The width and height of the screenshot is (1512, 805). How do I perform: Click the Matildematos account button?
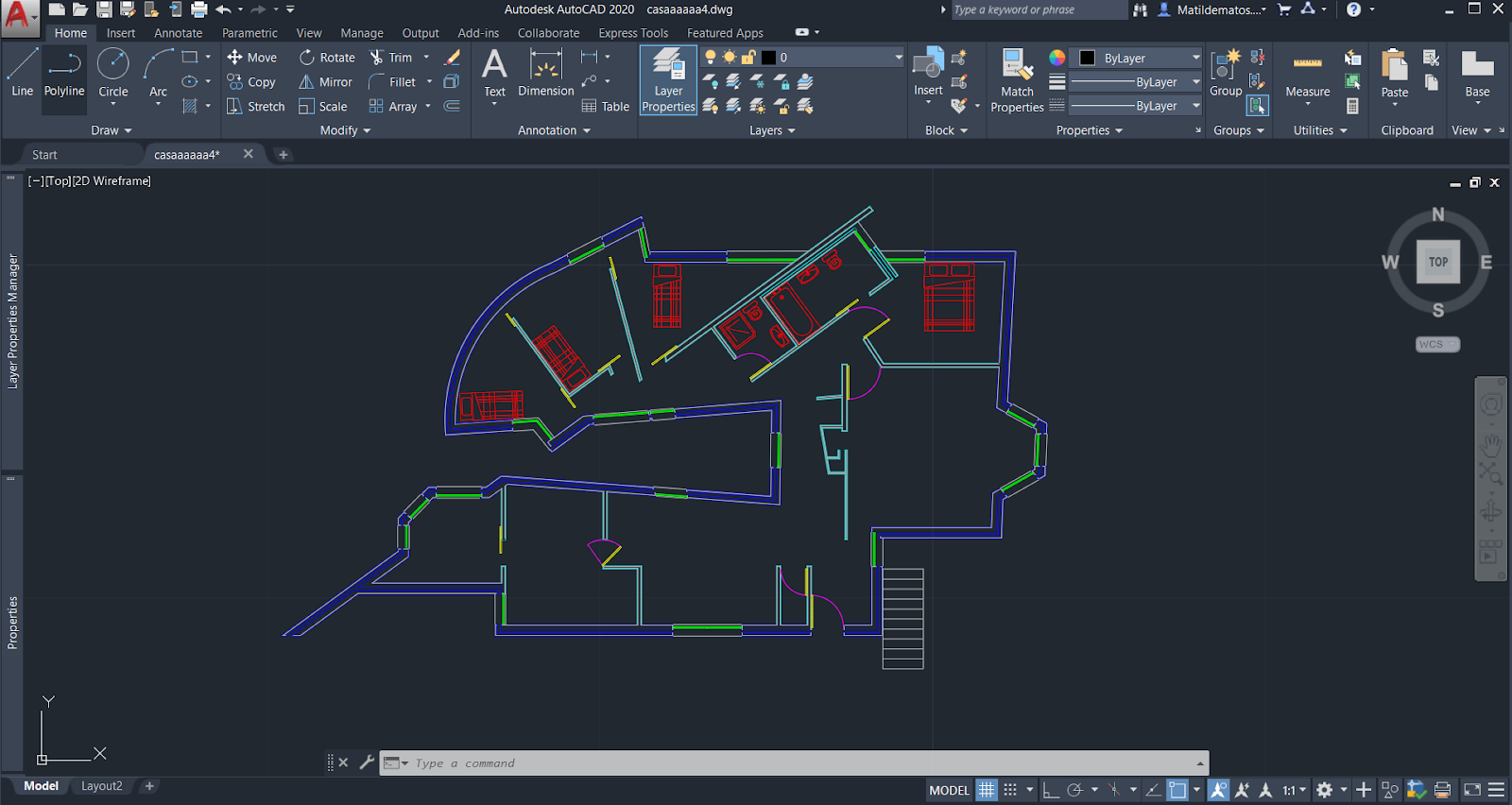1212,9
